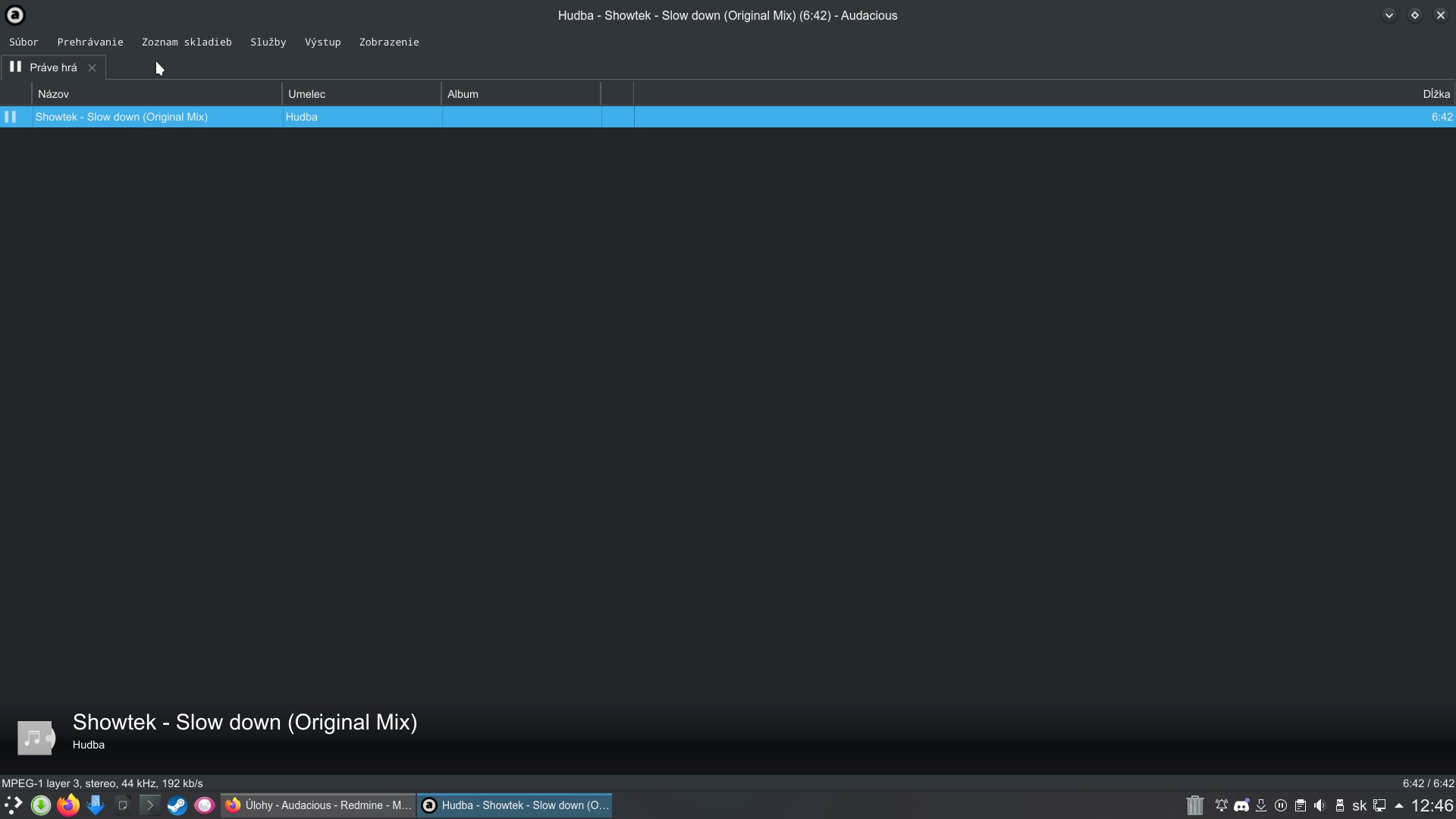Minimize the Audacious window
Screen dimensions: 1456x819
[1389, 15]
